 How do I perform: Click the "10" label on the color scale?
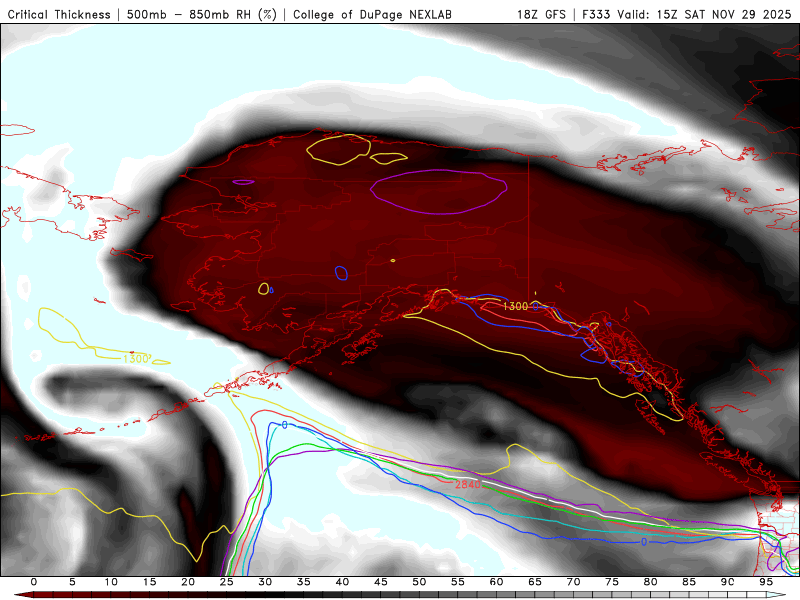tap(111, 582)
